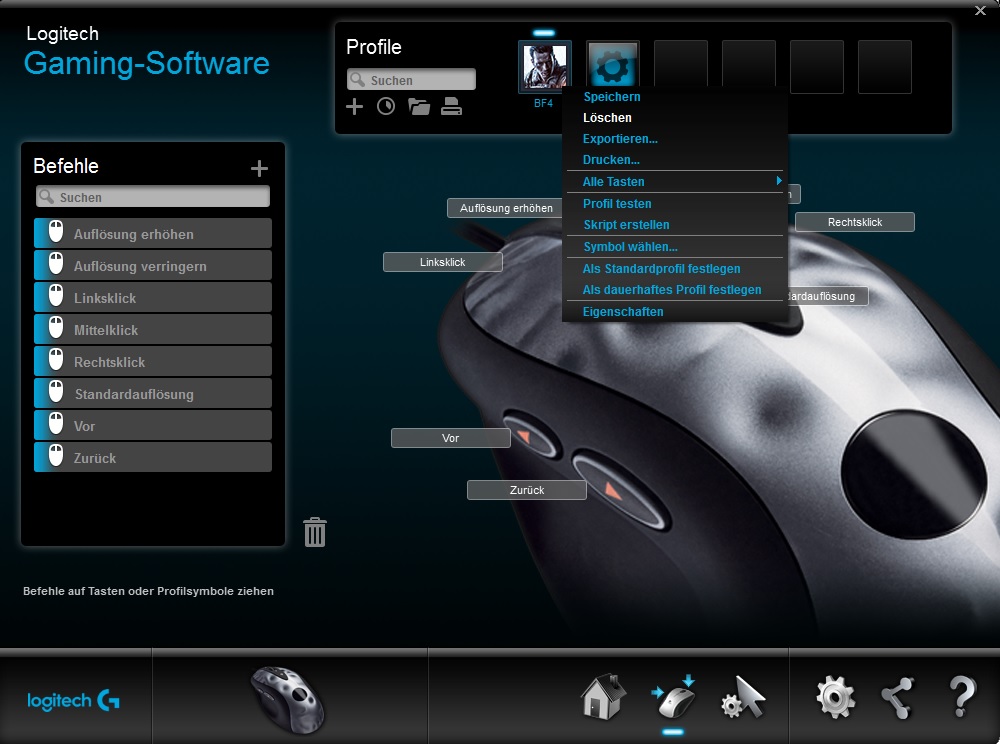Screen dimensions: 1000x744
Task: Click the partly hidden Standardauflösung mouse label
Action: 827,296
